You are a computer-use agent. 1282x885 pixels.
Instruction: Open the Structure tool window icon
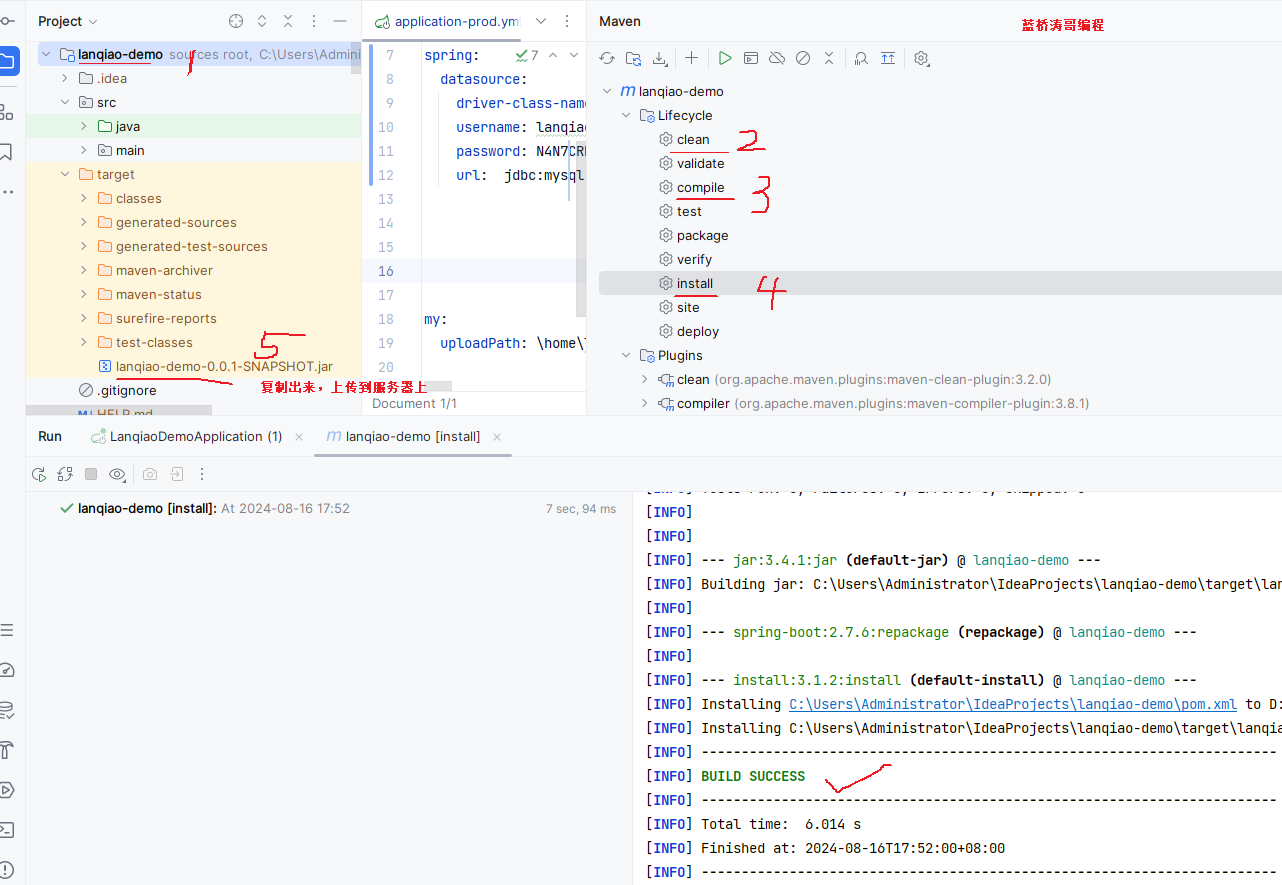tap(6, 111)
